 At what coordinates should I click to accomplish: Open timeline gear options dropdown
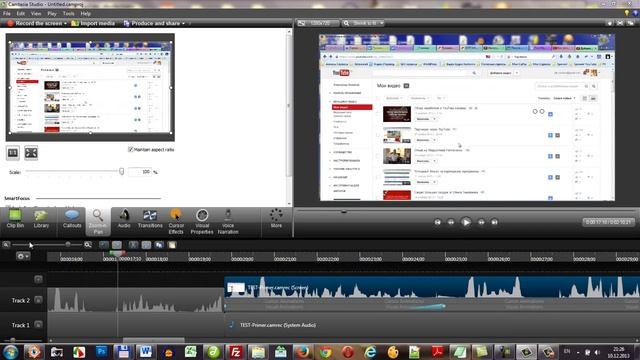[23, 256]
